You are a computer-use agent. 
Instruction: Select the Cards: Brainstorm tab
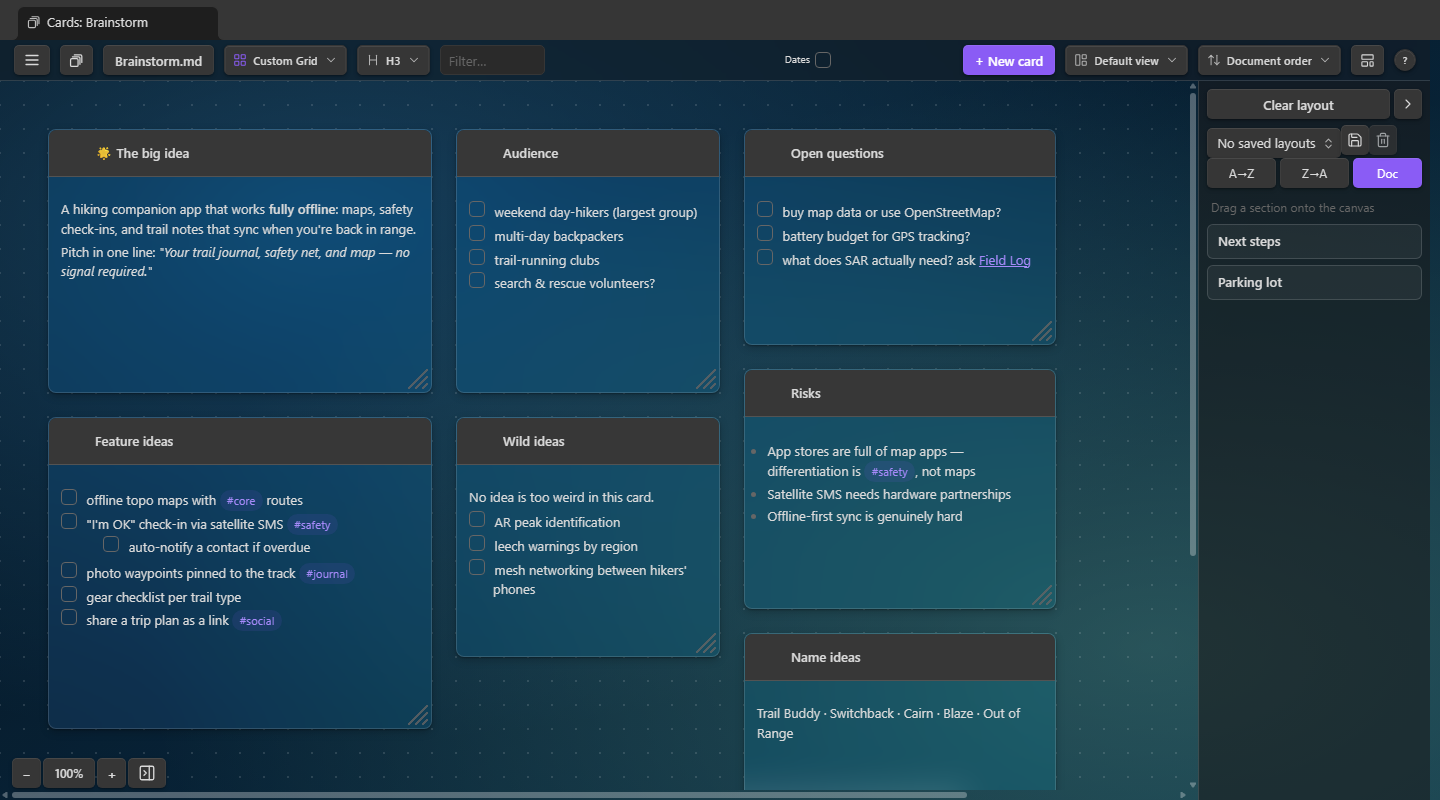pyautogui.click(x=117, y=22)
